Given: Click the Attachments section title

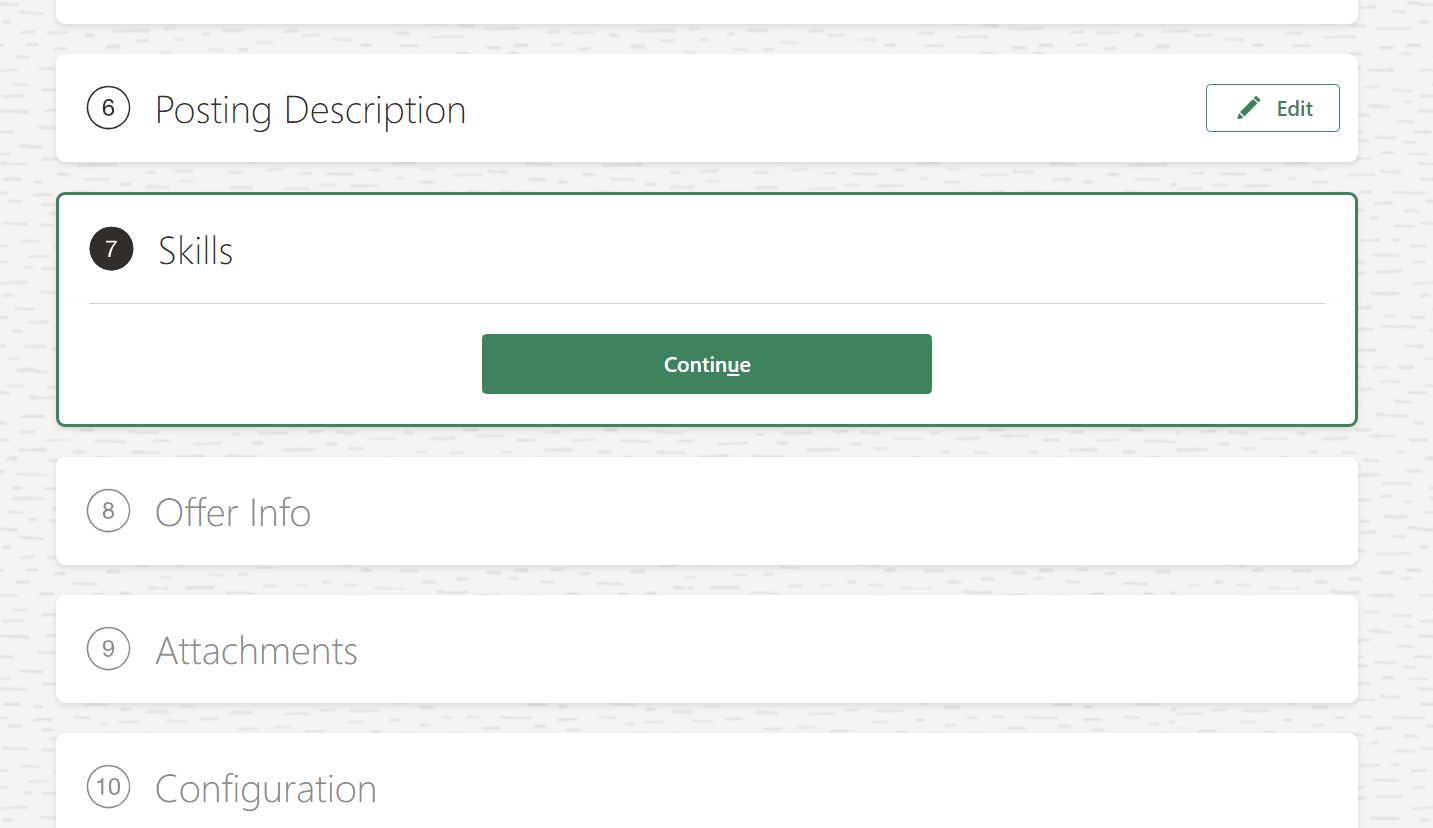Looking at the screenshot, I should point(256,650).
